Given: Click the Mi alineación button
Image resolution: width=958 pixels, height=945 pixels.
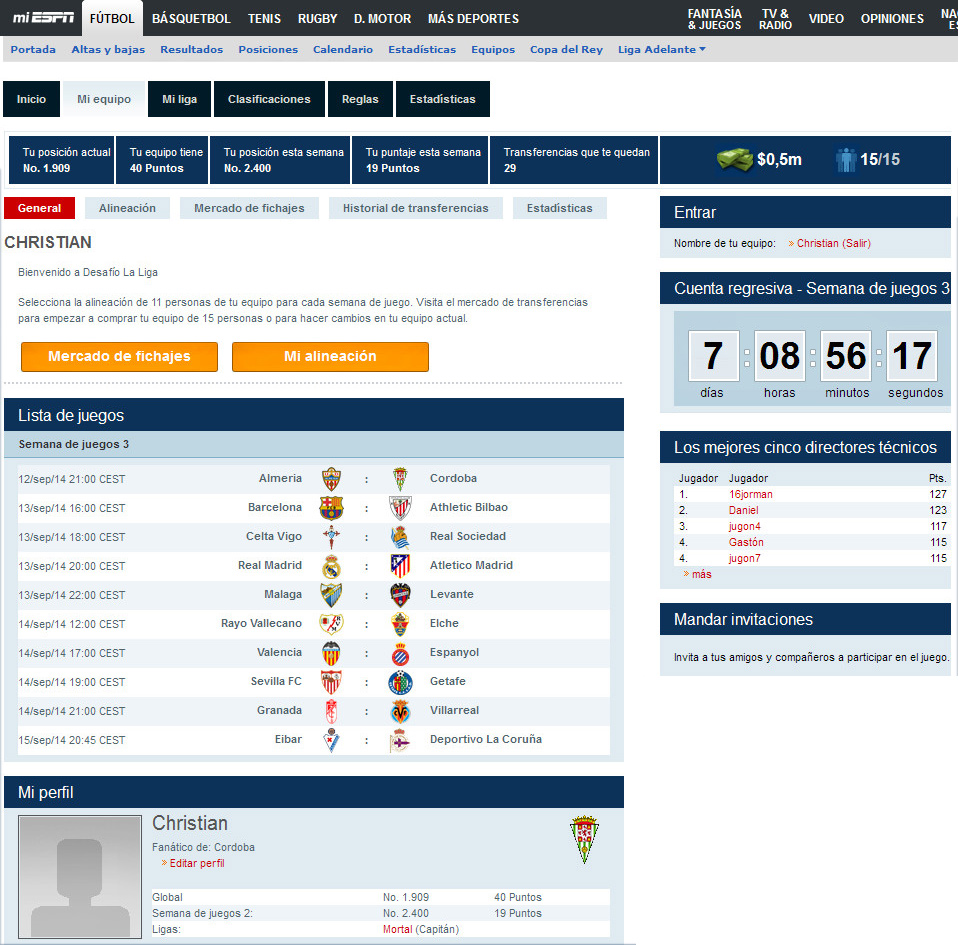Looking at the screenshot, I should point(331,356).
